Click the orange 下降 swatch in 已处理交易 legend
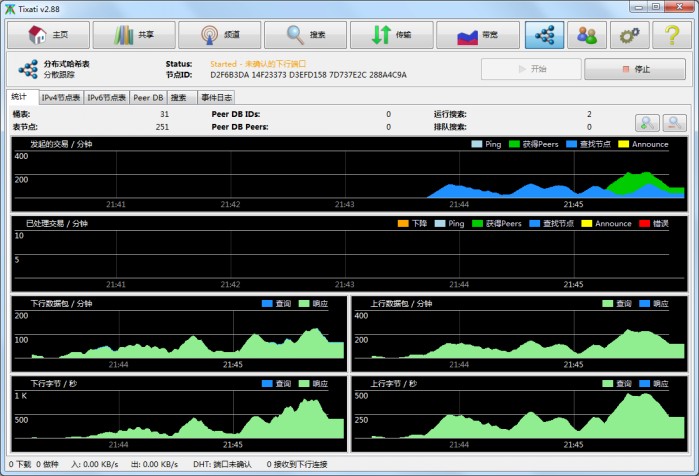The height and width of the screenshot is (476, 699). (403, 224)
